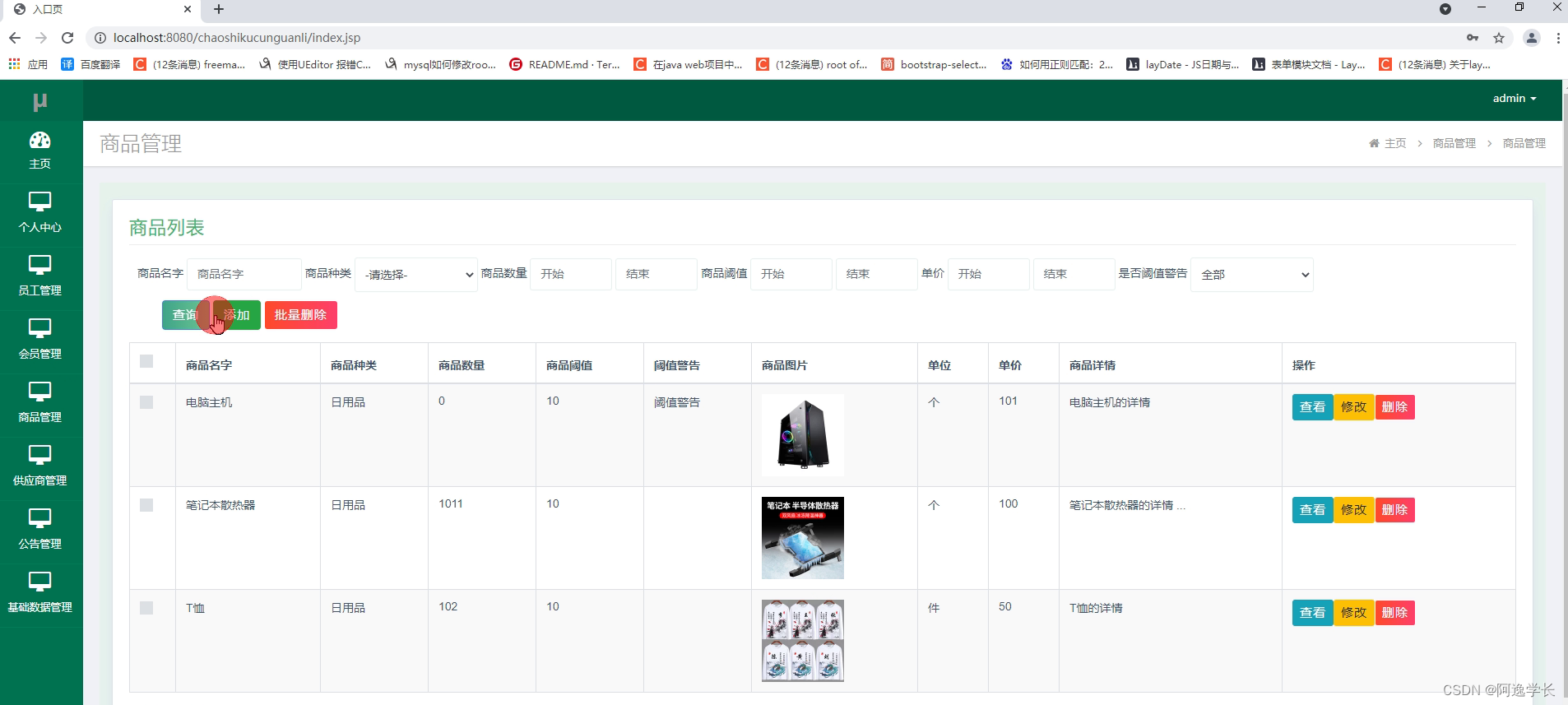The image size is (1568, 705).
Task: Open 个人中心 in the sidebar
Action: [x=39, y=213]
